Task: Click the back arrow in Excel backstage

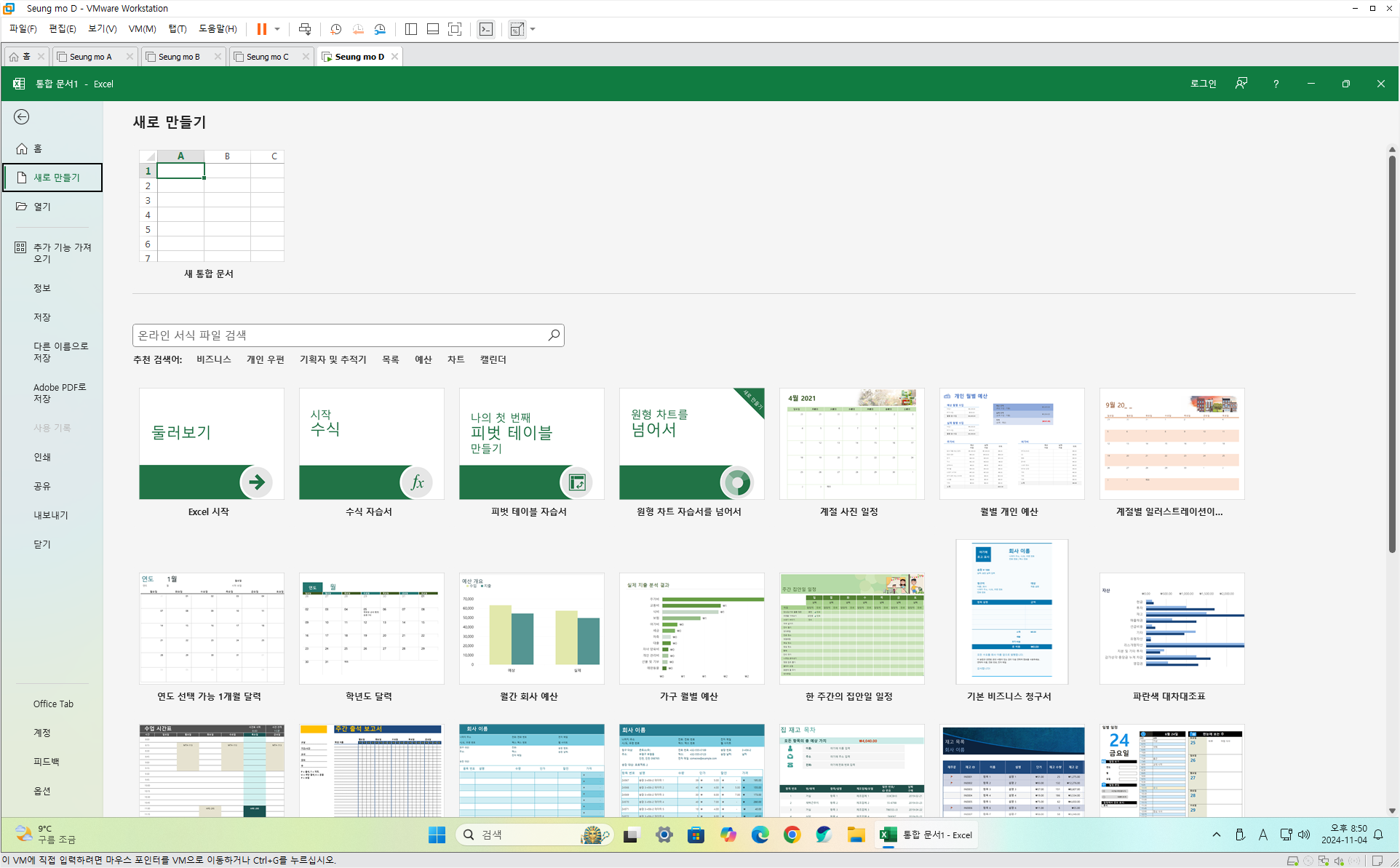Action: point(22,117)
